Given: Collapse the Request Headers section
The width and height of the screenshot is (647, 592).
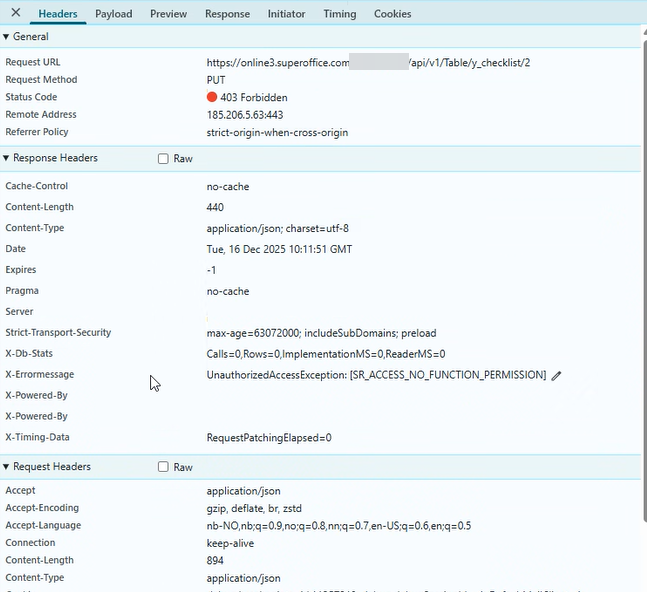Looking at the screenshot, I should [6, 467].
